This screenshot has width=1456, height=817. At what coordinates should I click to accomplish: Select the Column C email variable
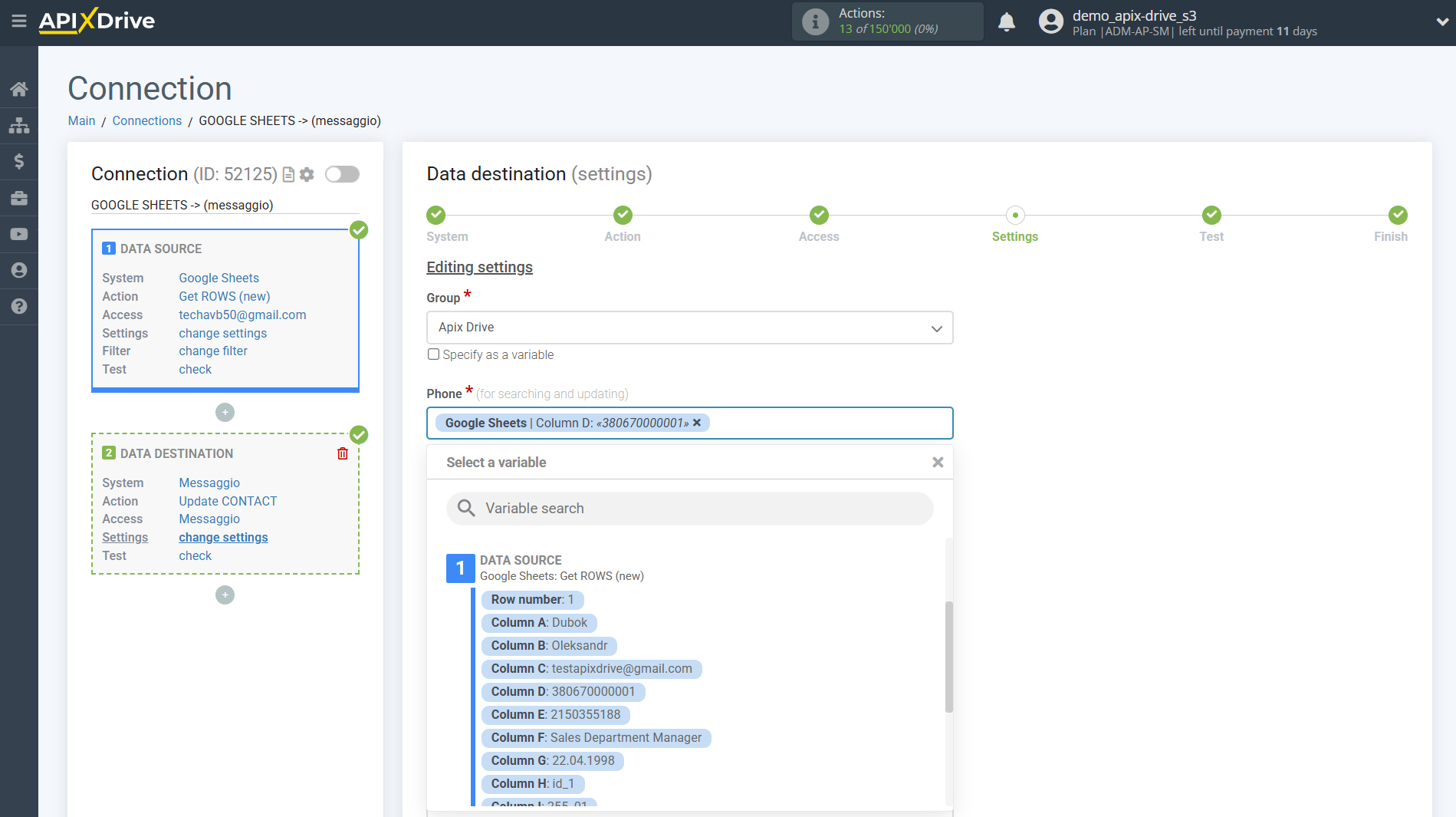tap(591, 669)
